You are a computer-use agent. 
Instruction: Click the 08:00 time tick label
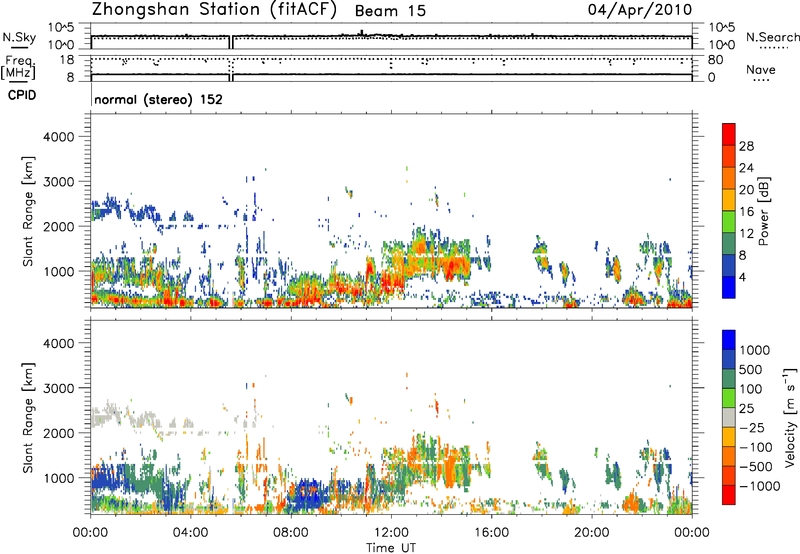pos(291,533)
